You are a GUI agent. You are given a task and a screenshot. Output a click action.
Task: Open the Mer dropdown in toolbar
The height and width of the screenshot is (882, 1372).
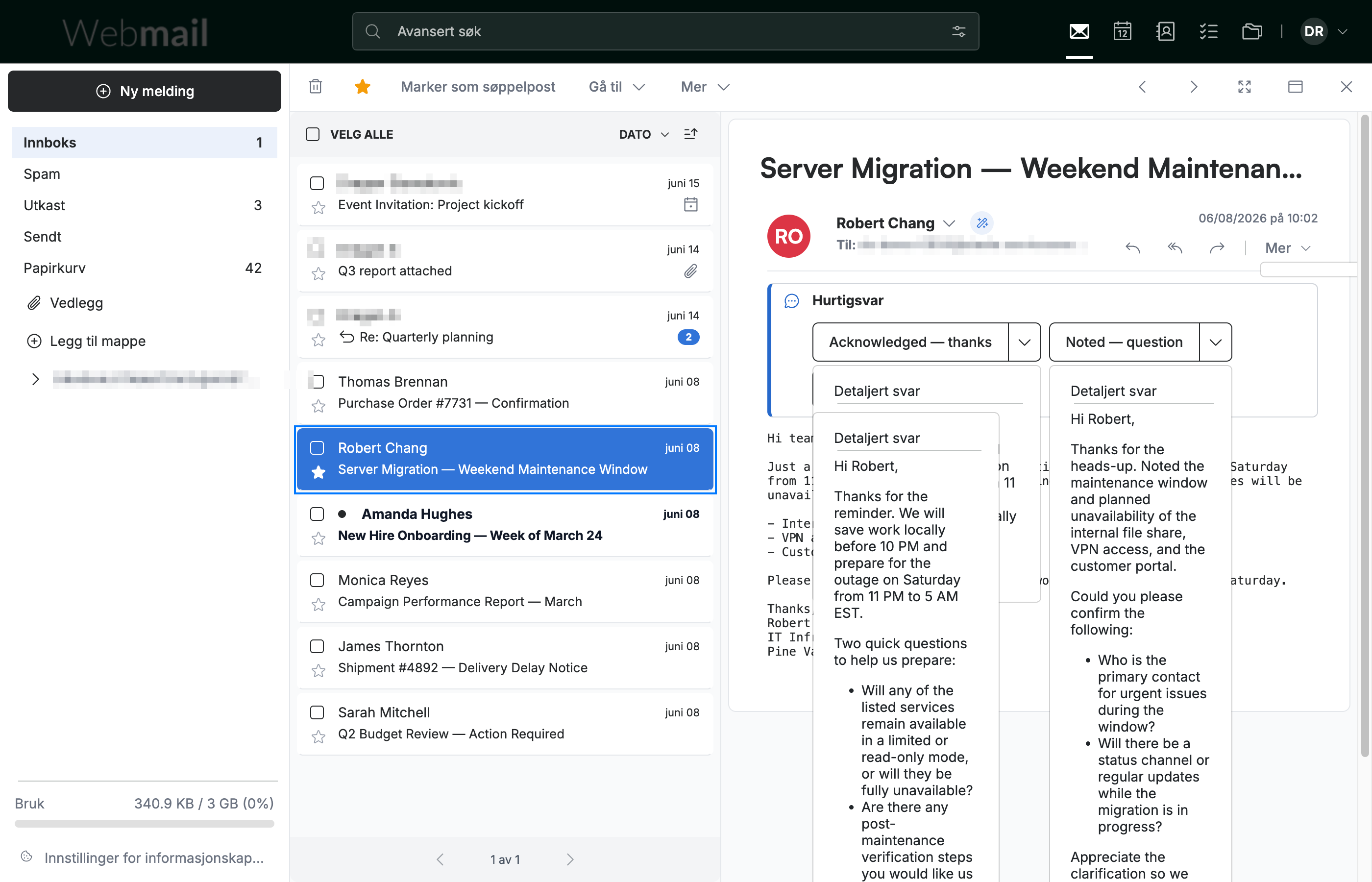pos(705,86)
